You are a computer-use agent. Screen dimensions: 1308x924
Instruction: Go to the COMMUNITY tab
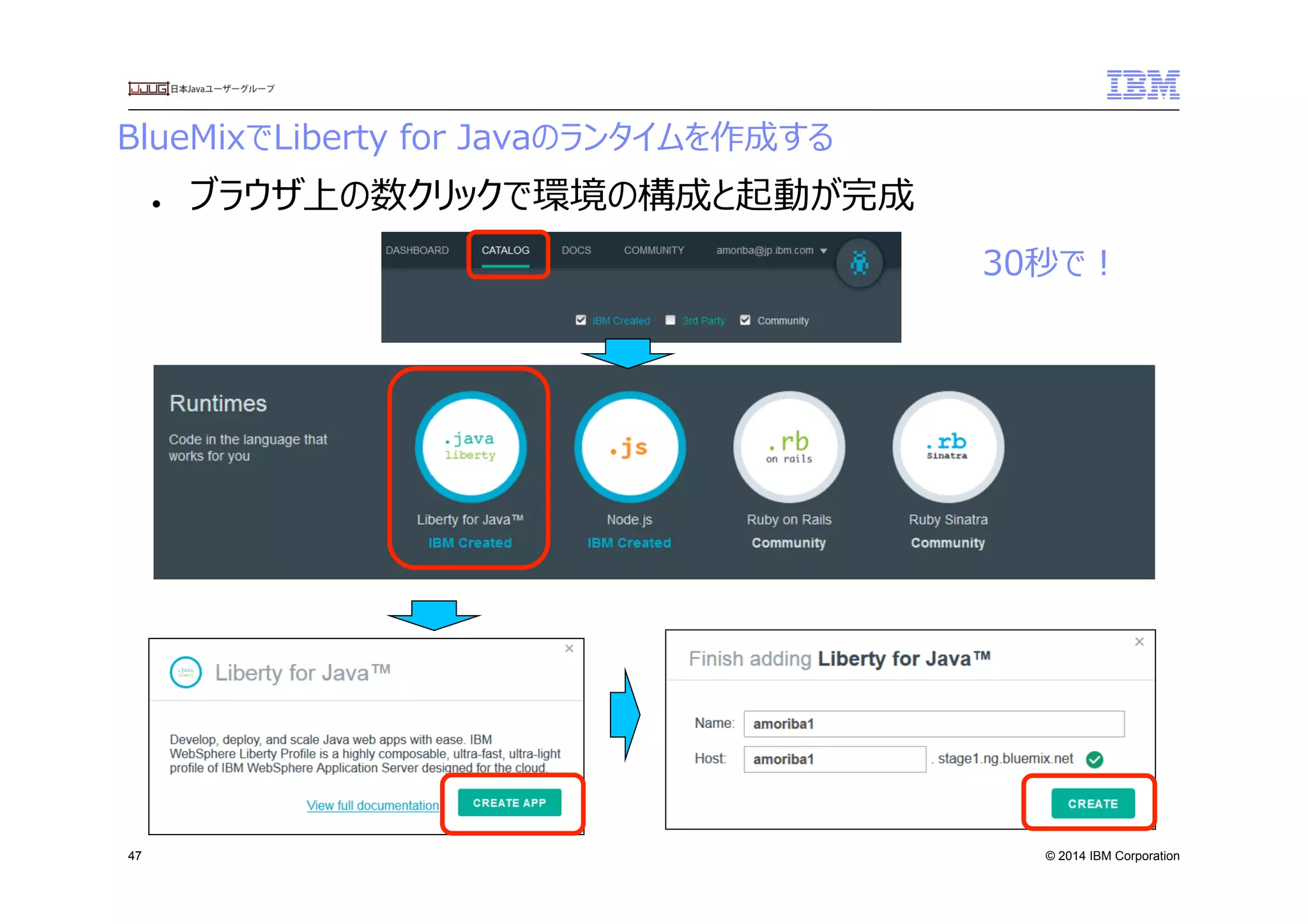pos(654,250)
